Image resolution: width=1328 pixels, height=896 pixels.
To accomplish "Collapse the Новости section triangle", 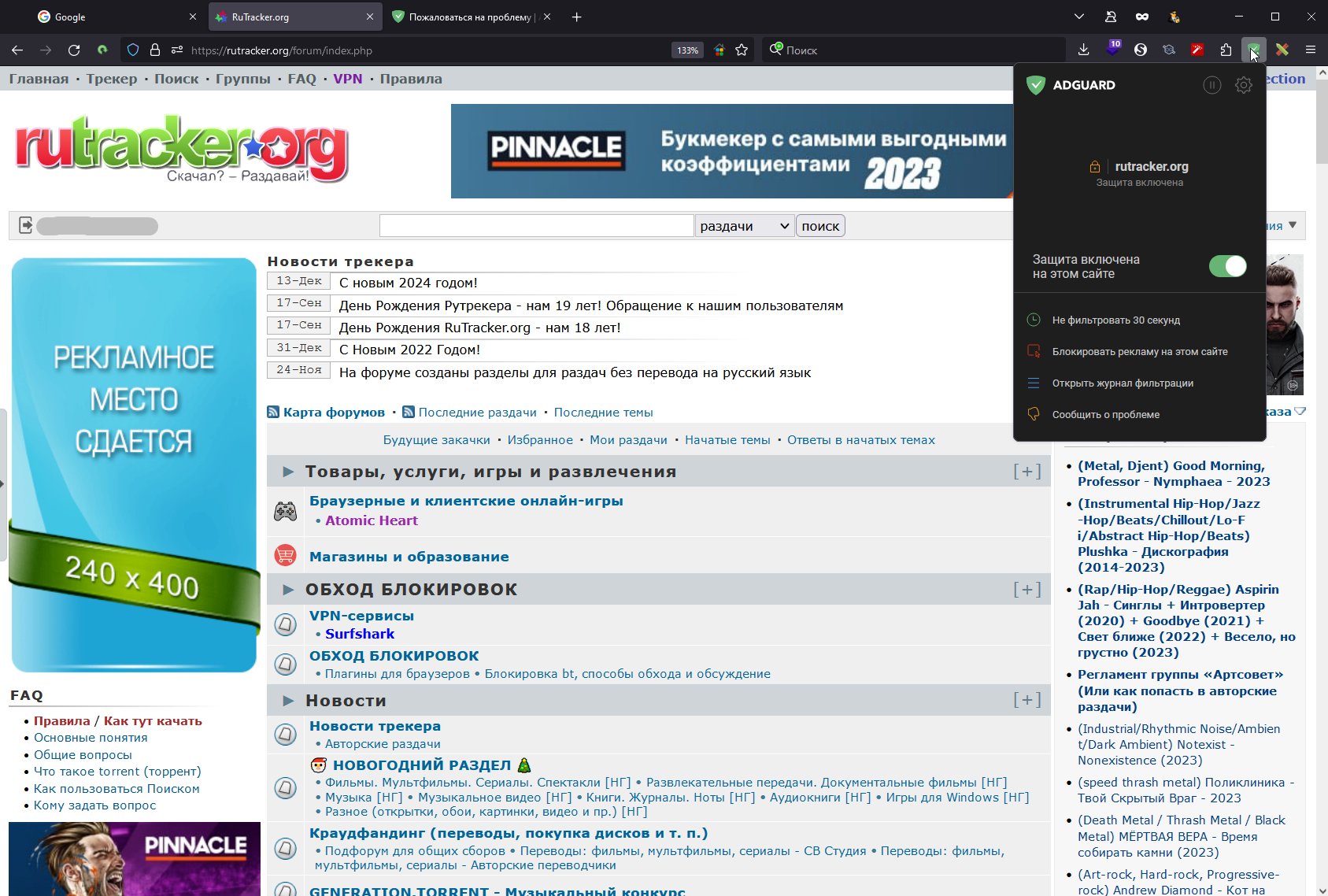I will pos(288,701).
